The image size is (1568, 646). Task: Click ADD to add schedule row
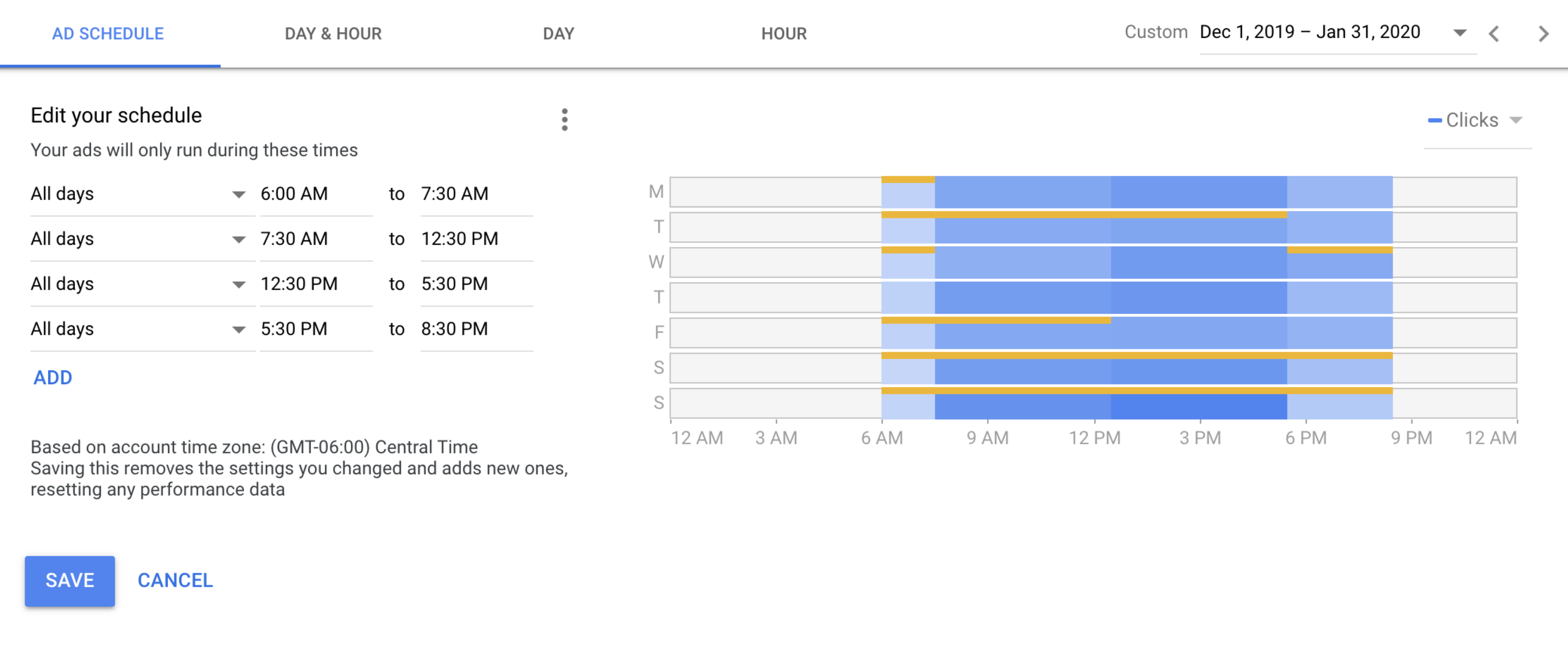53,377
